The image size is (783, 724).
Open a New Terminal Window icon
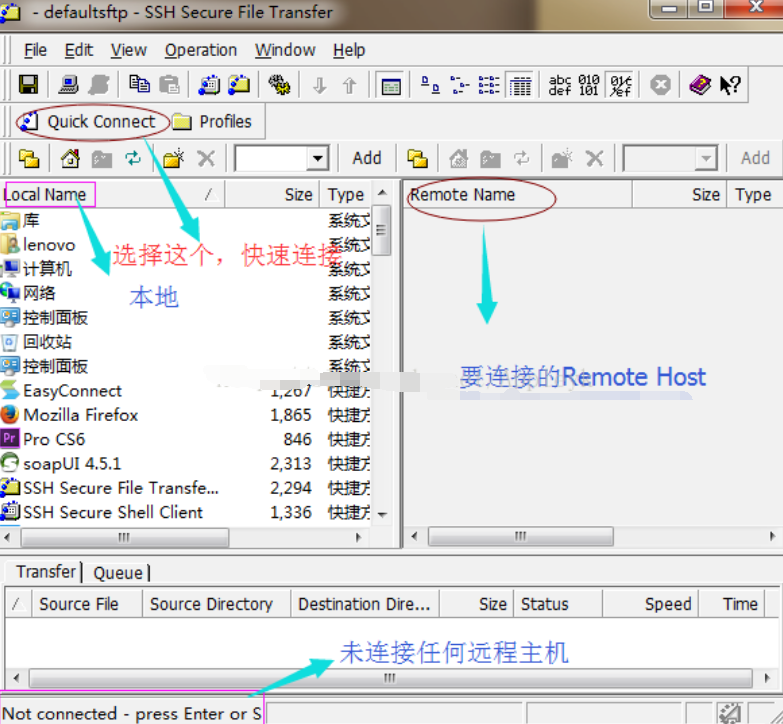pyautogui.click(x=209, y=84)
